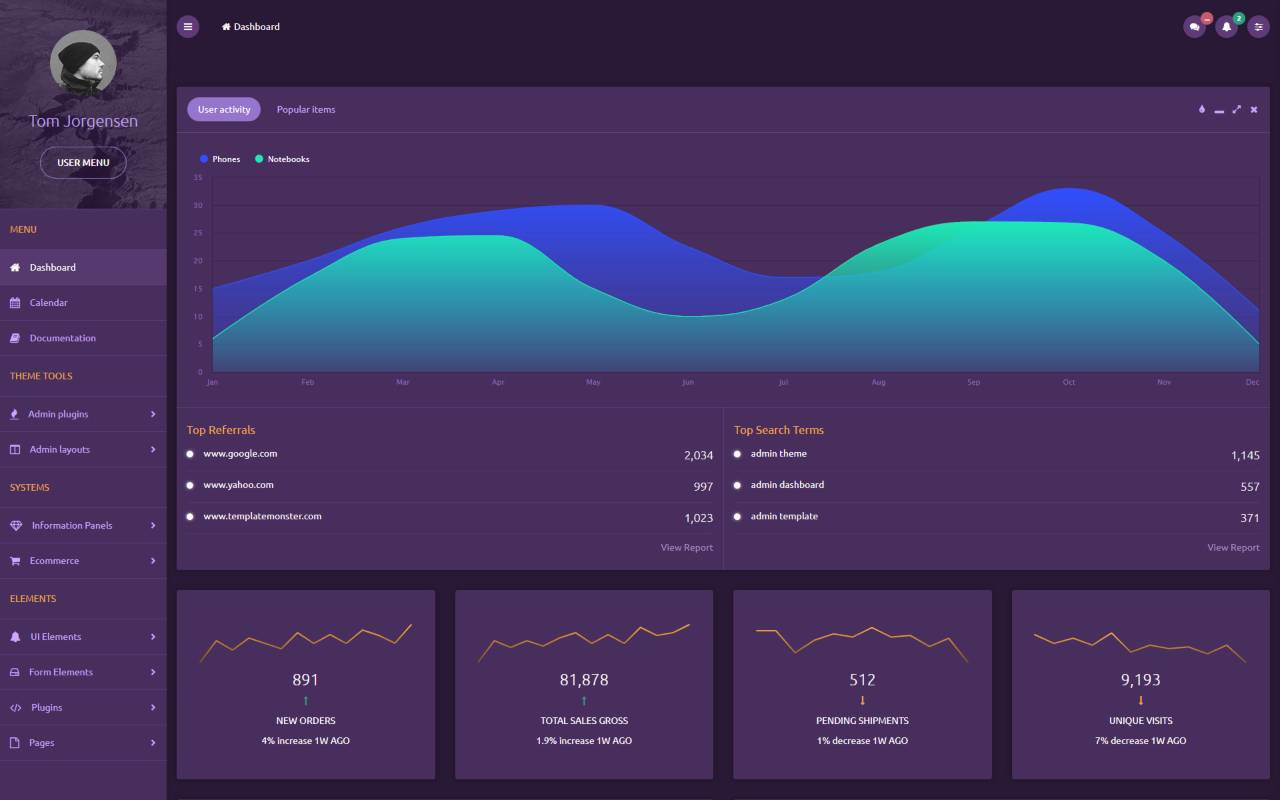Click the 4% increase 1W AGO text

pos(306,741)
